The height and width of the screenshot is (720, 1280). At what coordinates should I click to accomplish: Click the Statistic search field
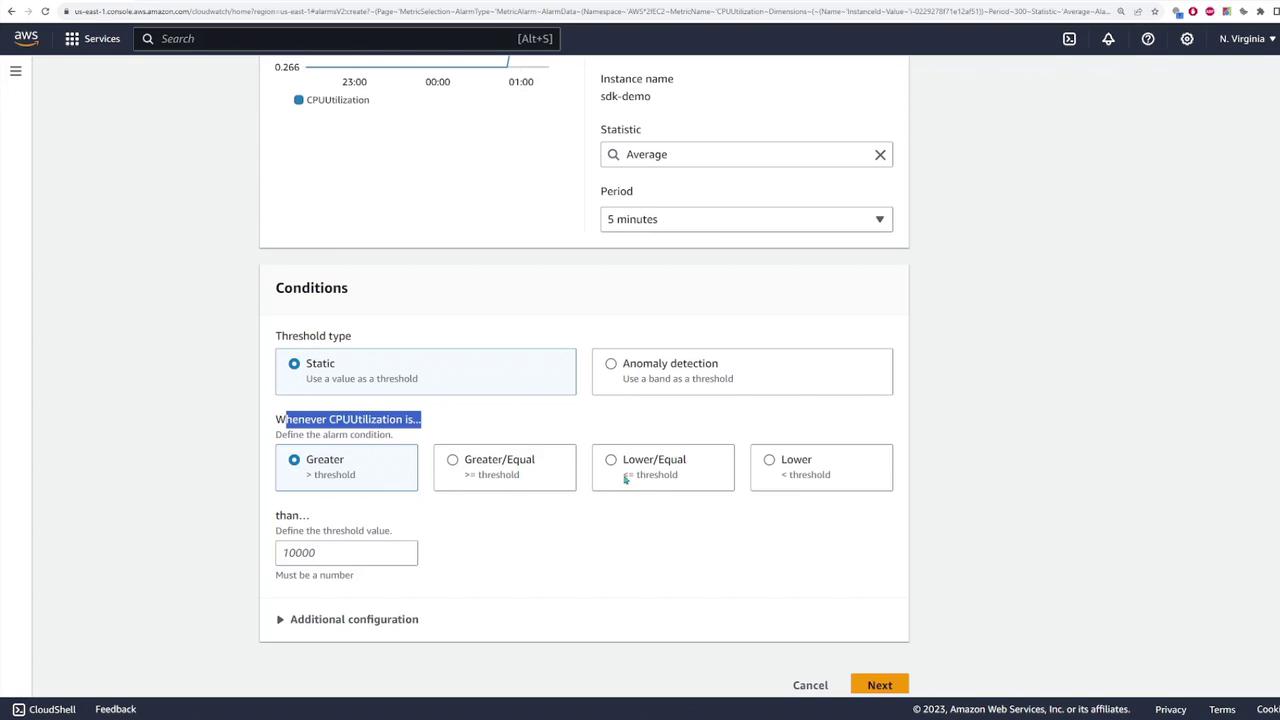746,155
